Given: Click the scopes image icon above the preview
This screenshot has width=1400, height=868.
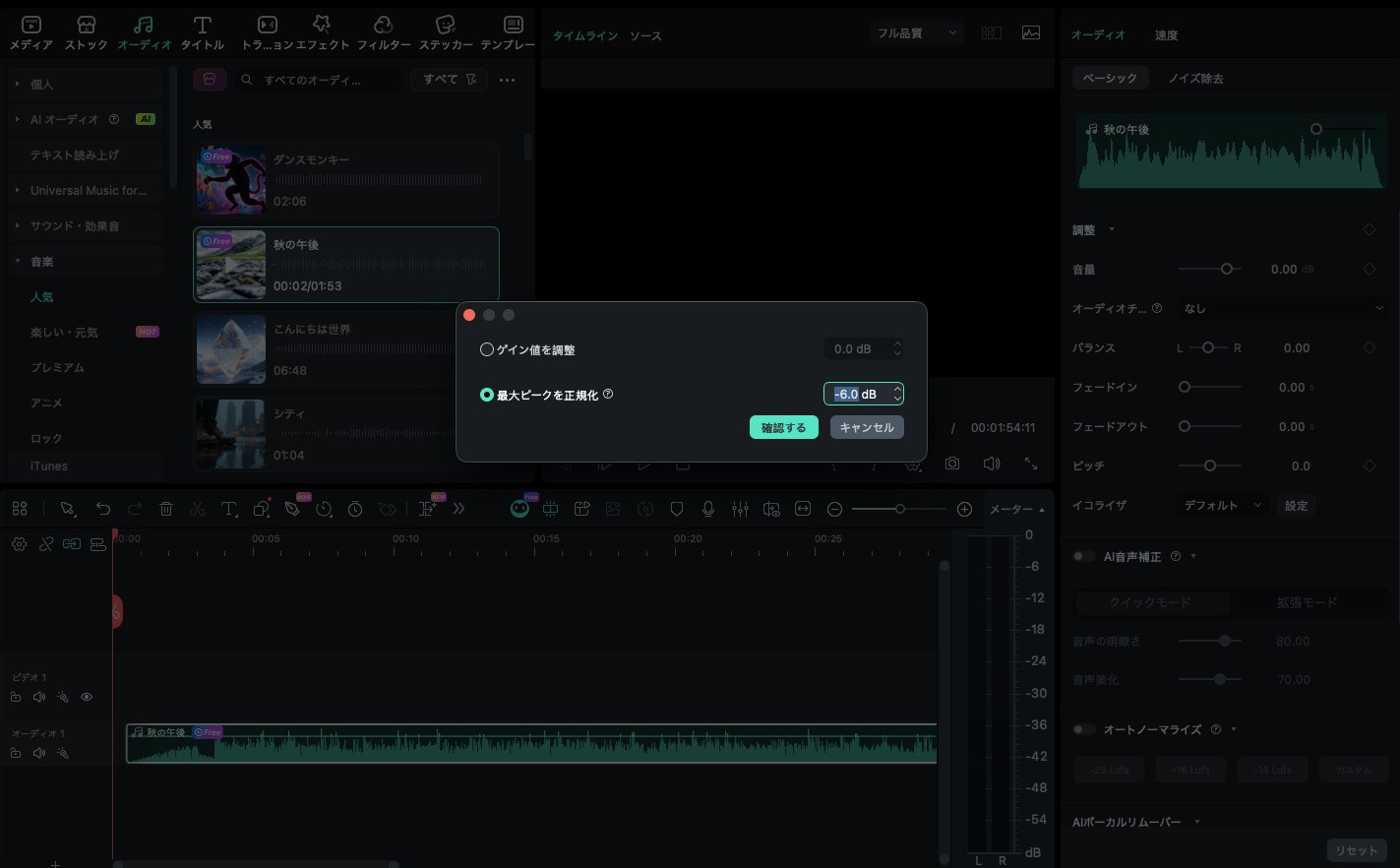Looking at the screenshot, I should (x=1031, y=32).
